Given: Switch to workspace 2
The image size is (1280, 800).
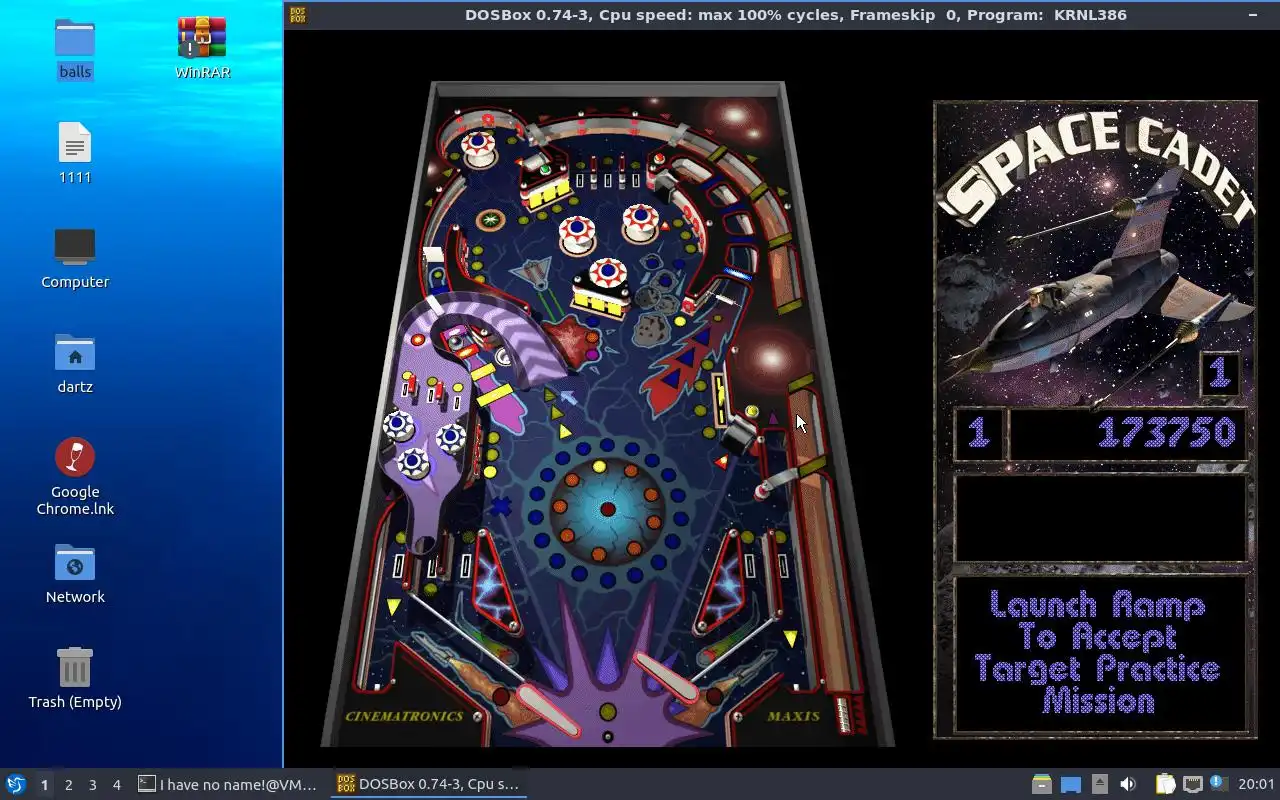Looking at the screenshot, I should 68,785.
